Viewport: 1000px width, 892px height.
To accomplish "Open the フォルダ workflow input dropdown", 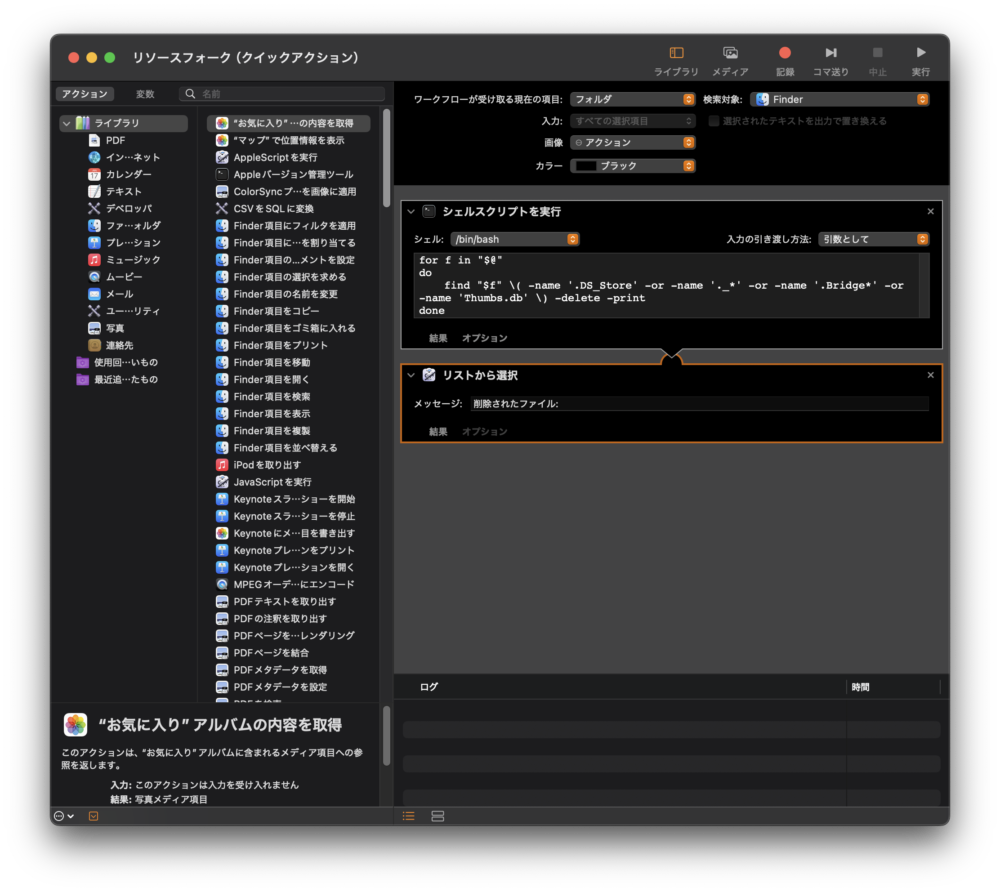I will tap(632, 100).
